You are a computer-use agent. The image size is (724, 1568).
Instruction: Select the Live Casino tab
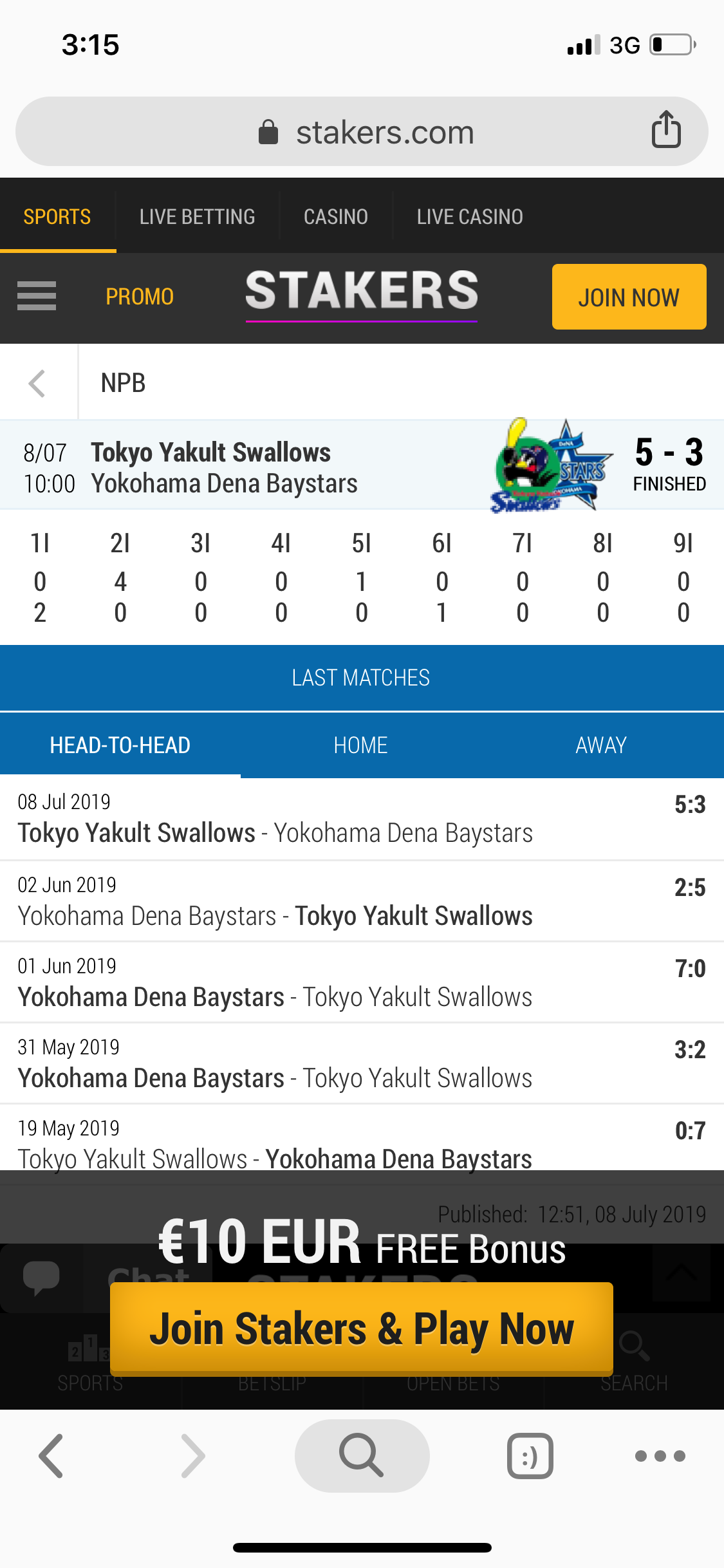click(x=470, y=217)
